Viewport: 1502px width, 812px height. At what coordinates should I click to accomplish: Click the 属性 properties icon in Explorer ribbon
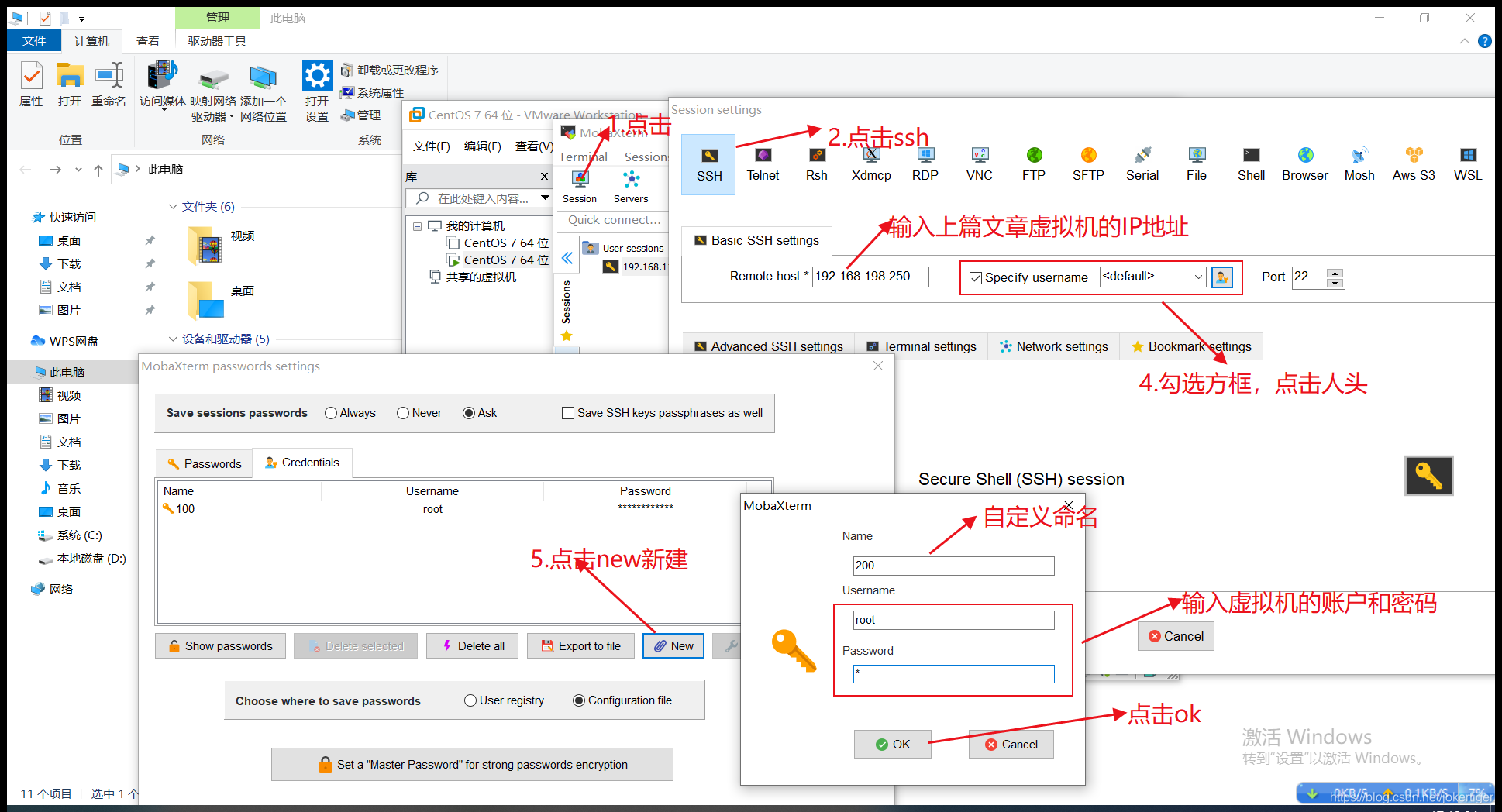(x=31, y=85)
